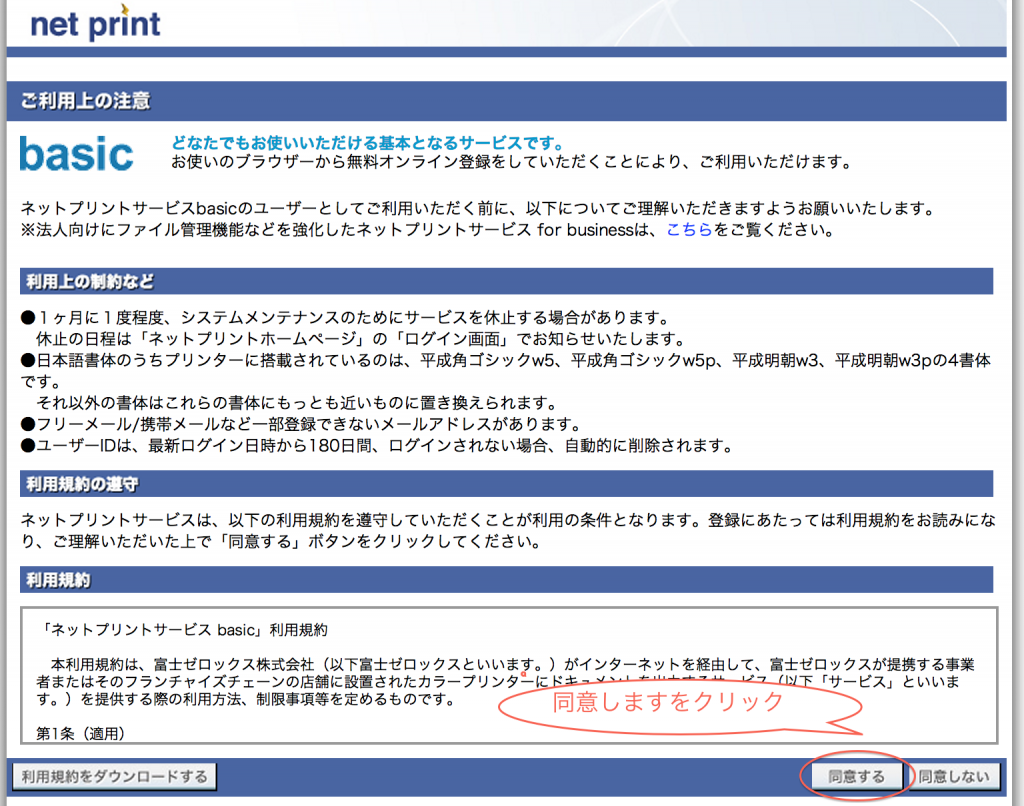1024x806 pixels.
Task: Click the 同意する agree button
Action: point(856,777)
